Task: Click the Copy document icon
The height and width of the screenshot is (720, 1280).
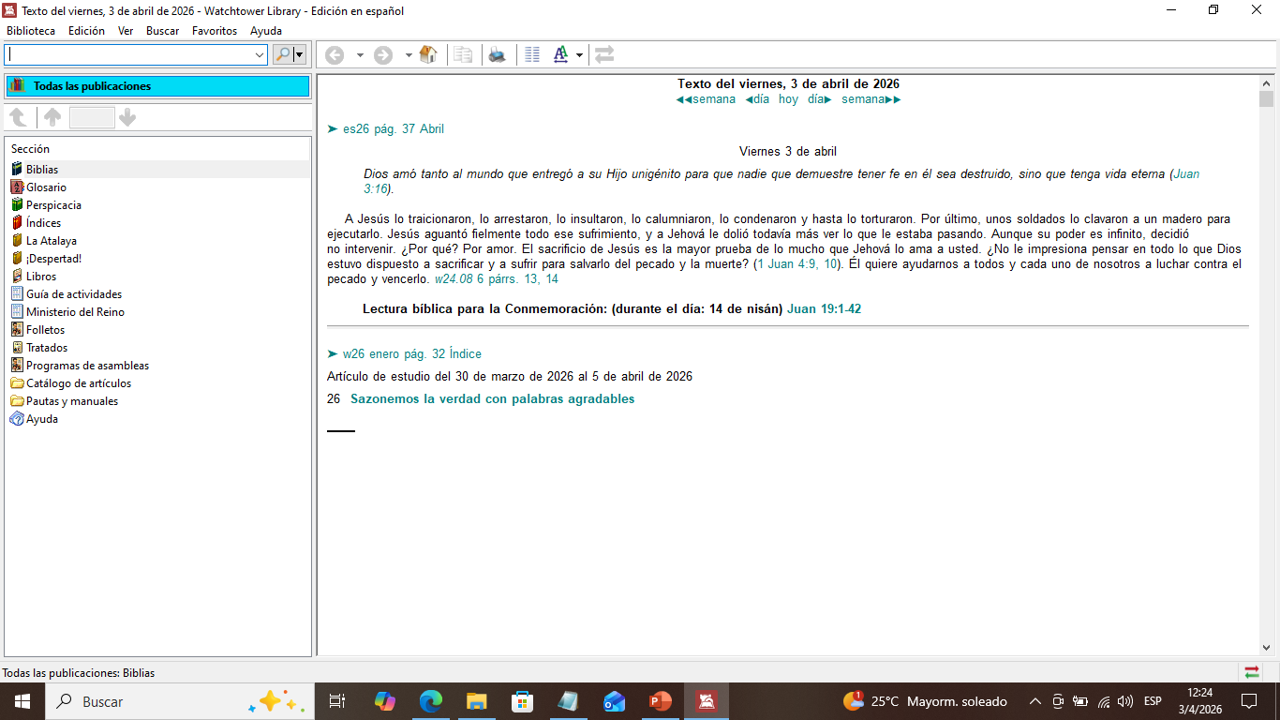Action: coord(463,55)
